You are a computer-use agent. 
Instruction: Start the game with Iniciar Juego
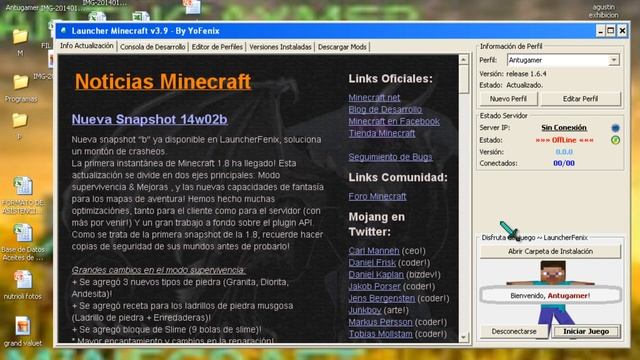[586, 331]
